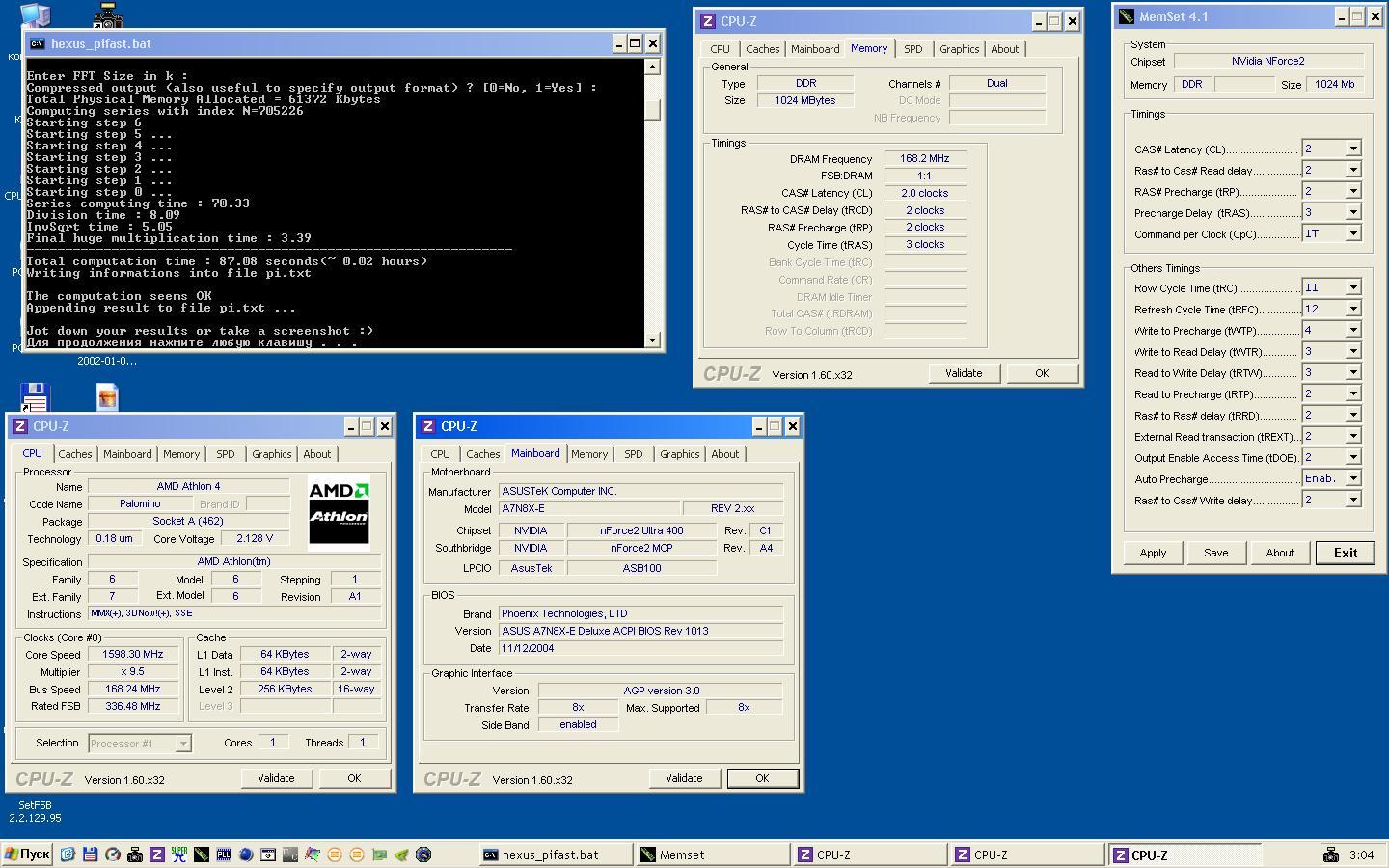Expand the Output Enable Access Time (tDOE) dropdown

click(x=1353, y=457)
